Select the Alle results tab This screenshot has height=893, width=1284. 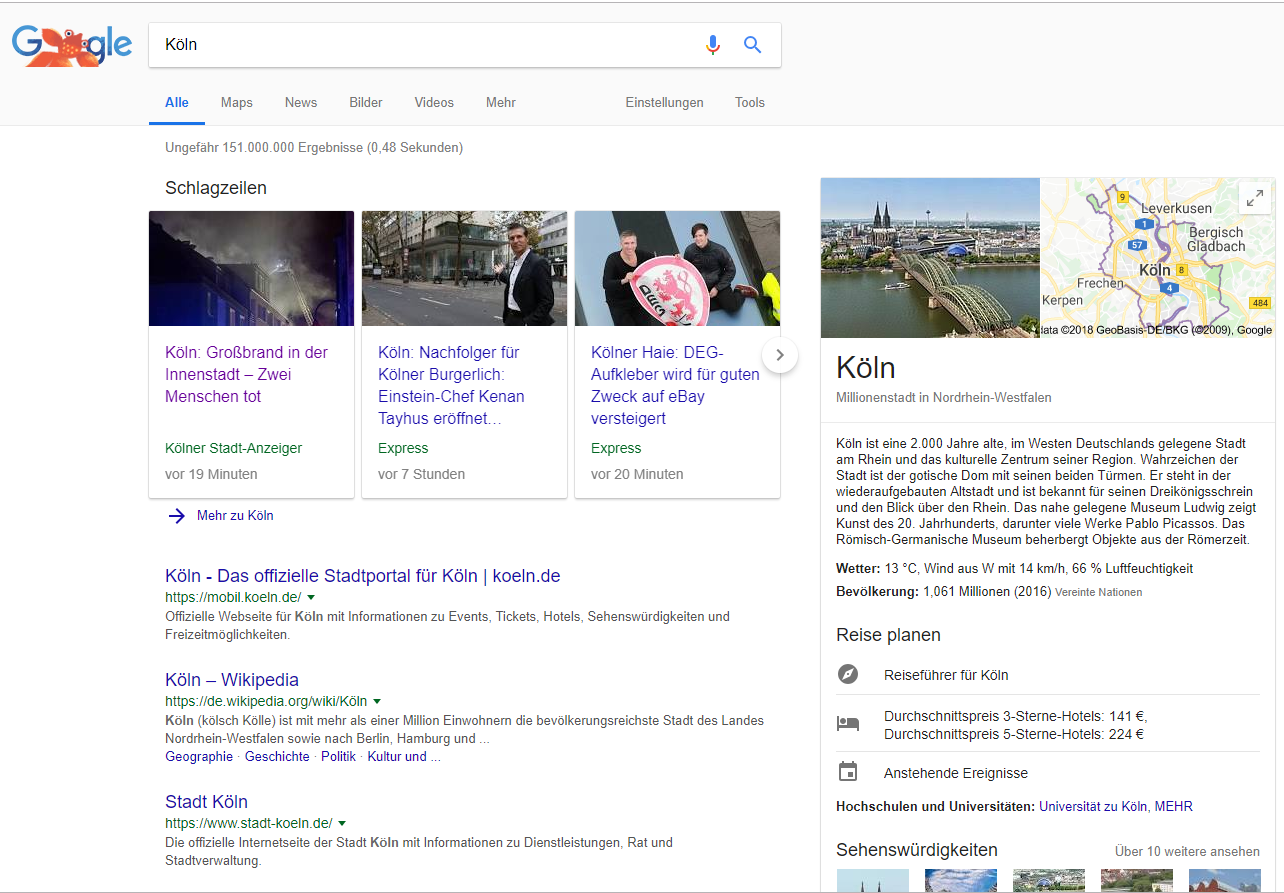coord(177,102)
